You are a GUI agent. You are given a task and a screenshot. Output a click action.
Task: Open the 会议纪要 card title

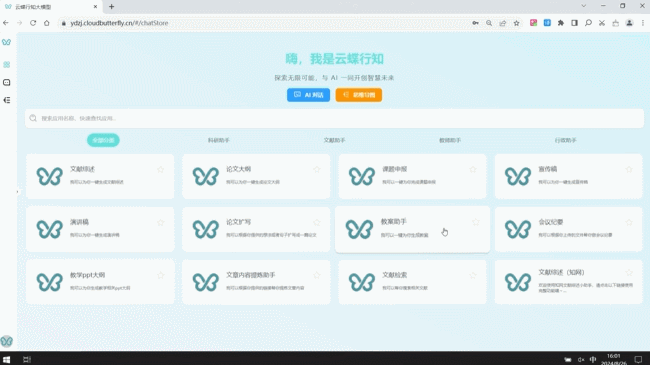[551, 222]
